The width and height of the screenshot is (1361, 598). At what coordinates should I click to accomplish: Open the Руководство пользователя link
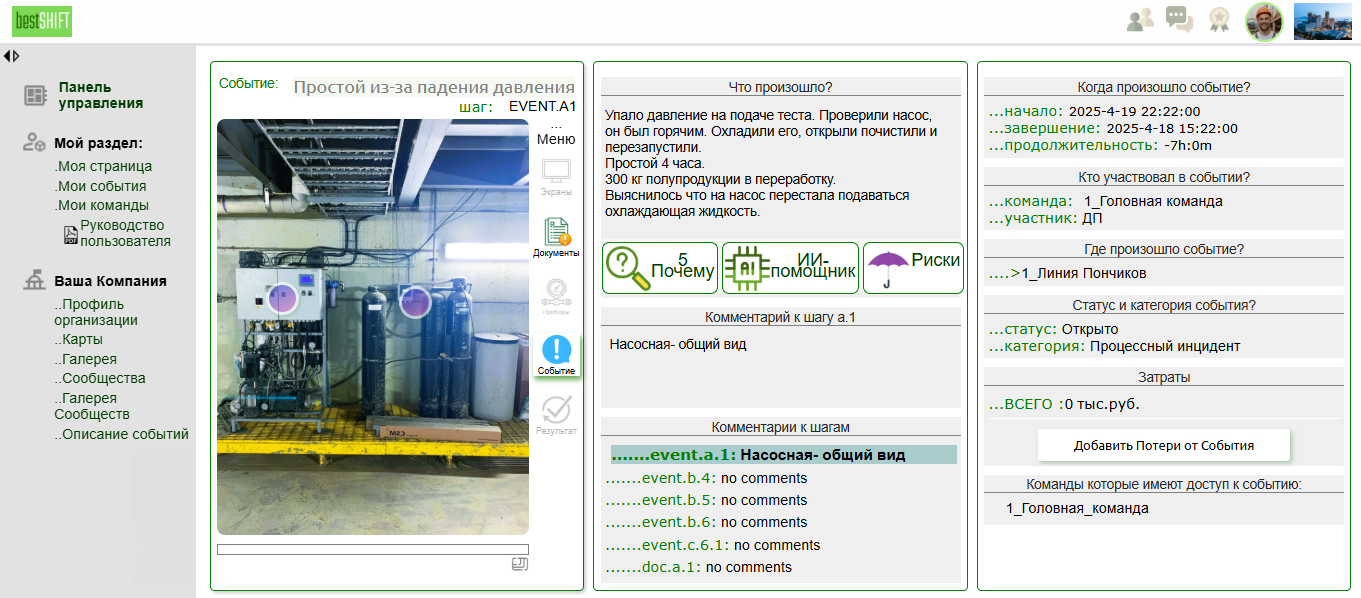[124, 233]
